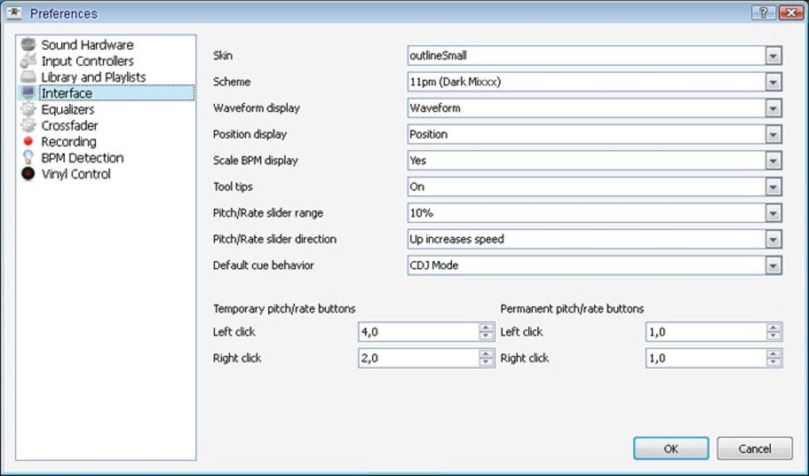
Task: Click the Interface monitor icon
Action: [28, 93]
